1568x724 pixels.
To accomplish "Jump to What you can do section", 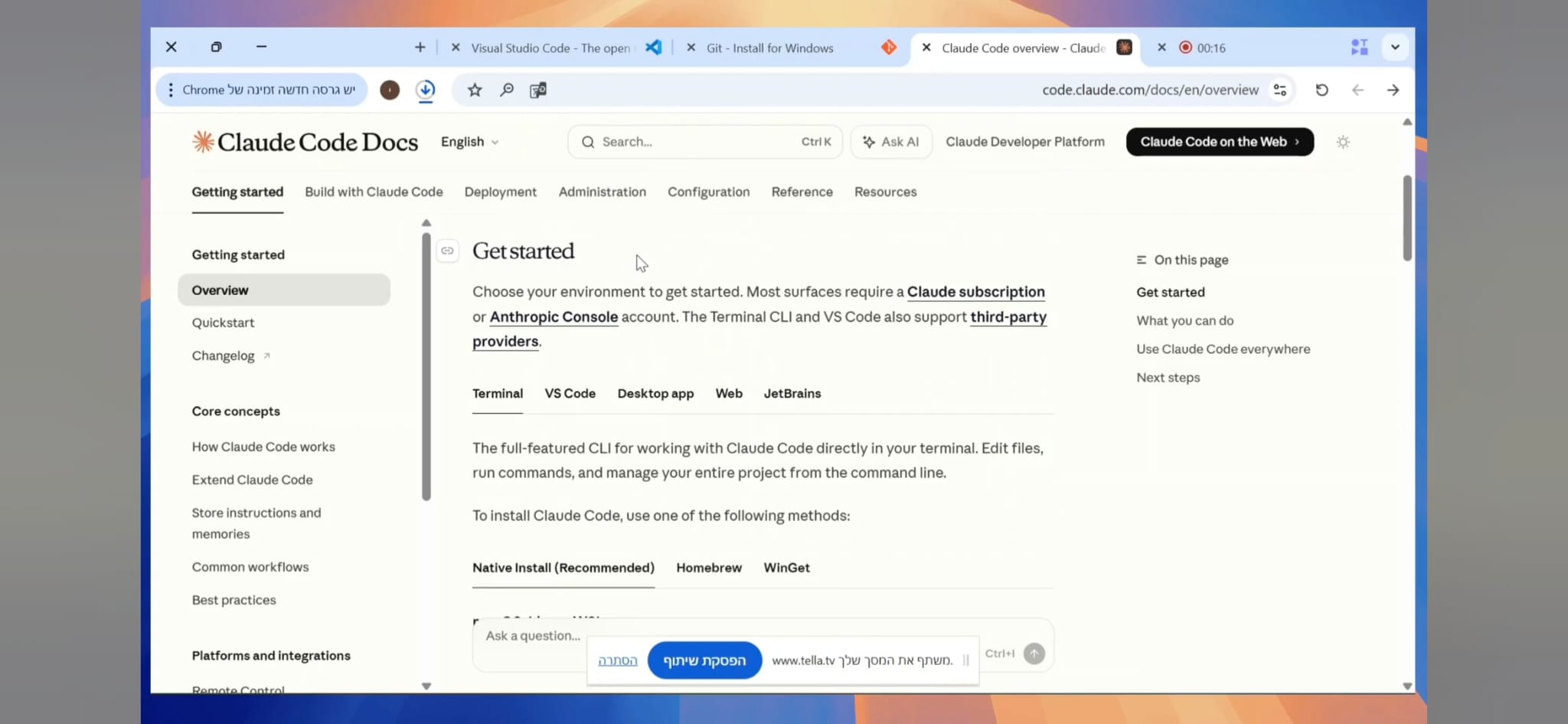I will (1184, 320).
